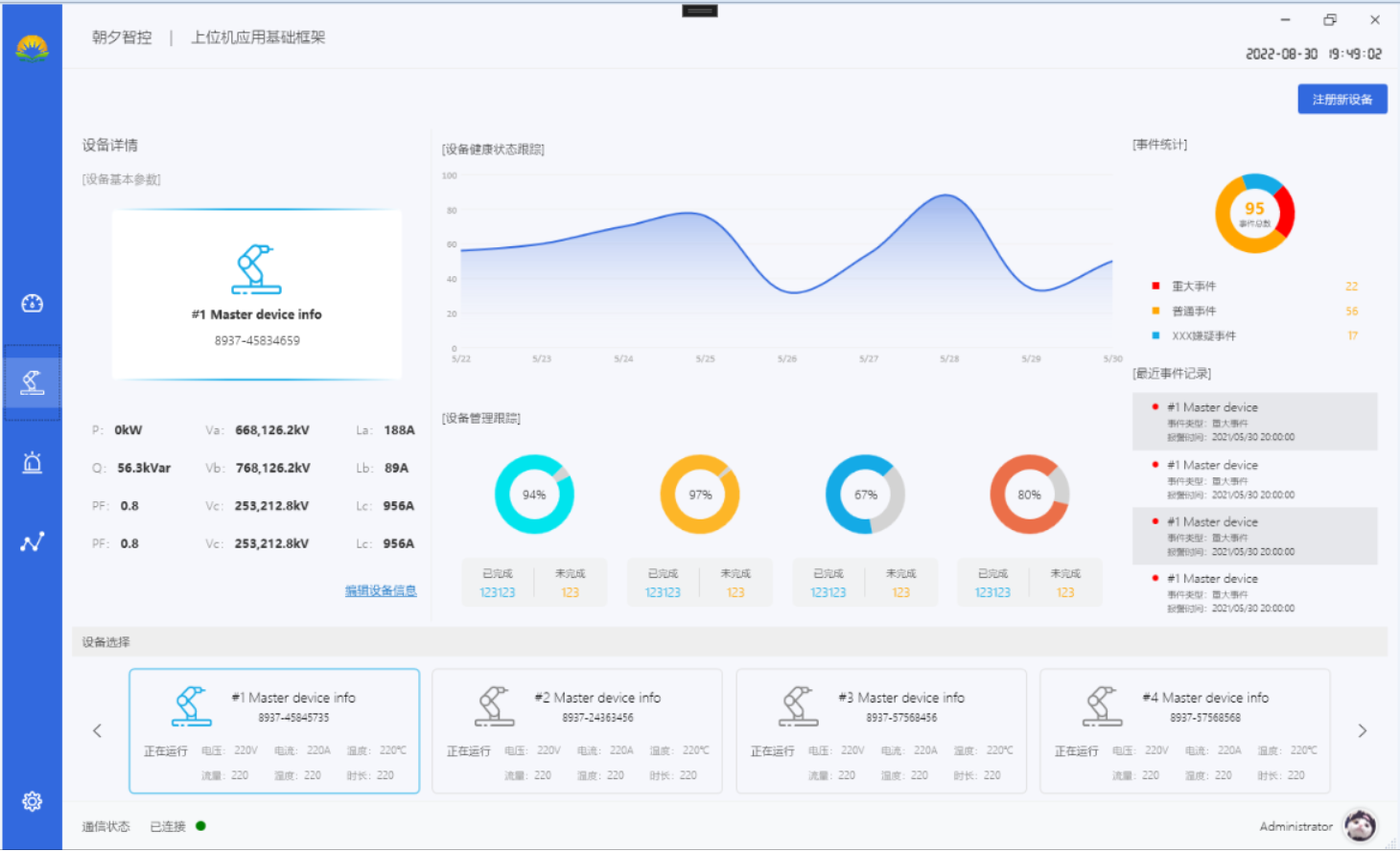This screenshot has height=852, width=1400.
Task: Expand the top center pull-down handle
Action: (x=700, y=12)
